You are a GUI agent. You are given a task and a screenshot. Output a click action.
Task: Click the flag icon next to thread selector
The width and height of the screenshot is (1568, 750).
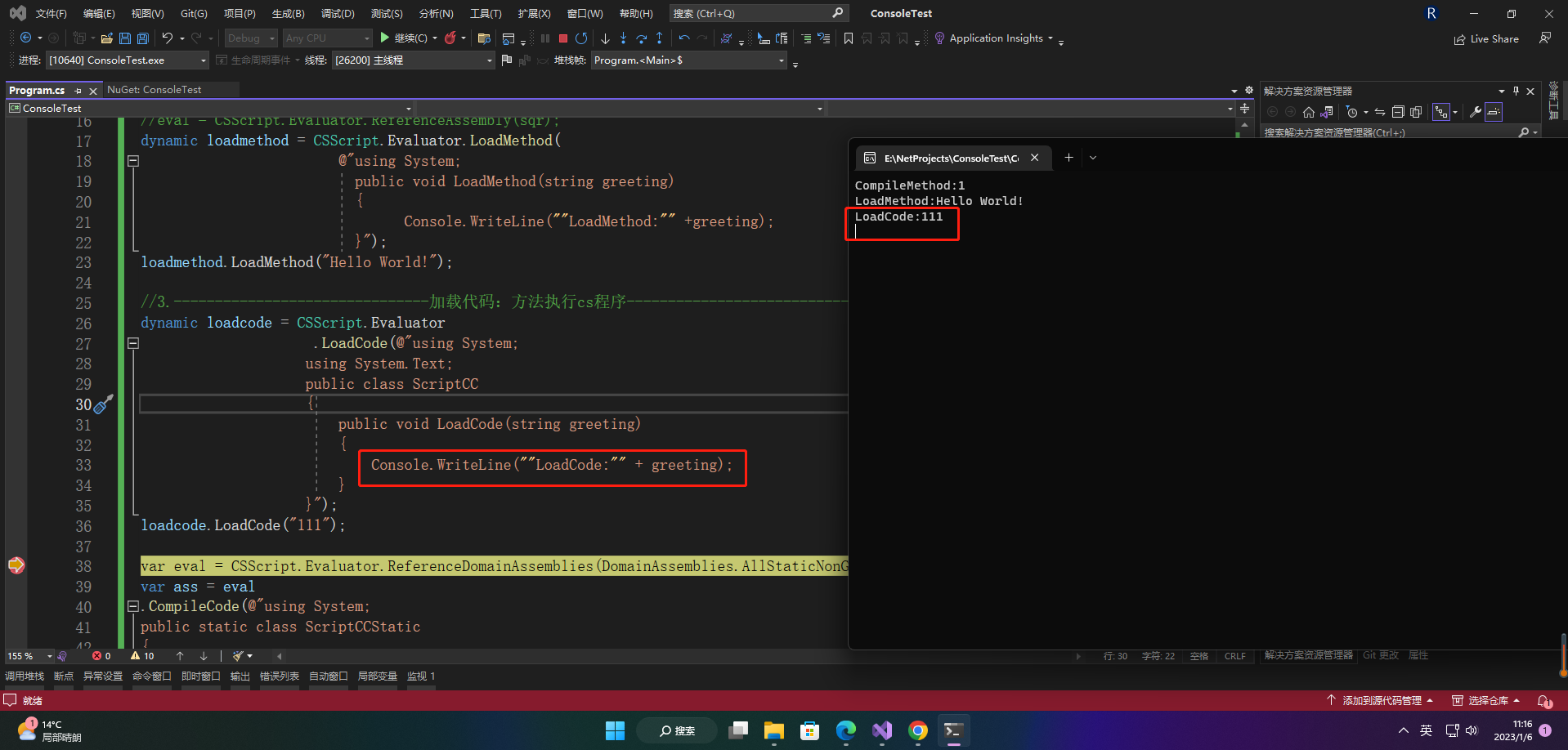[507, 60]
